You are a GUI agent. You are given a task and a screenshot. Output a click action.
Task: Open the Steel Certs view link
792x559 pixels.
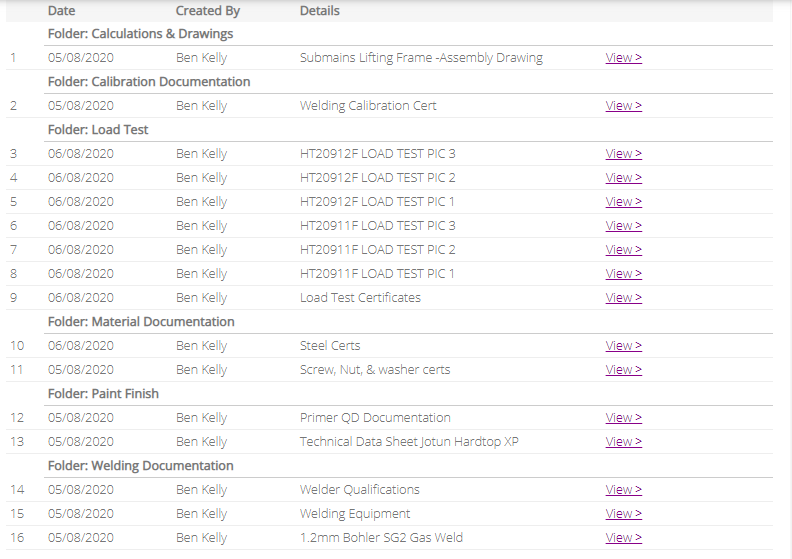tap(623, 346)
